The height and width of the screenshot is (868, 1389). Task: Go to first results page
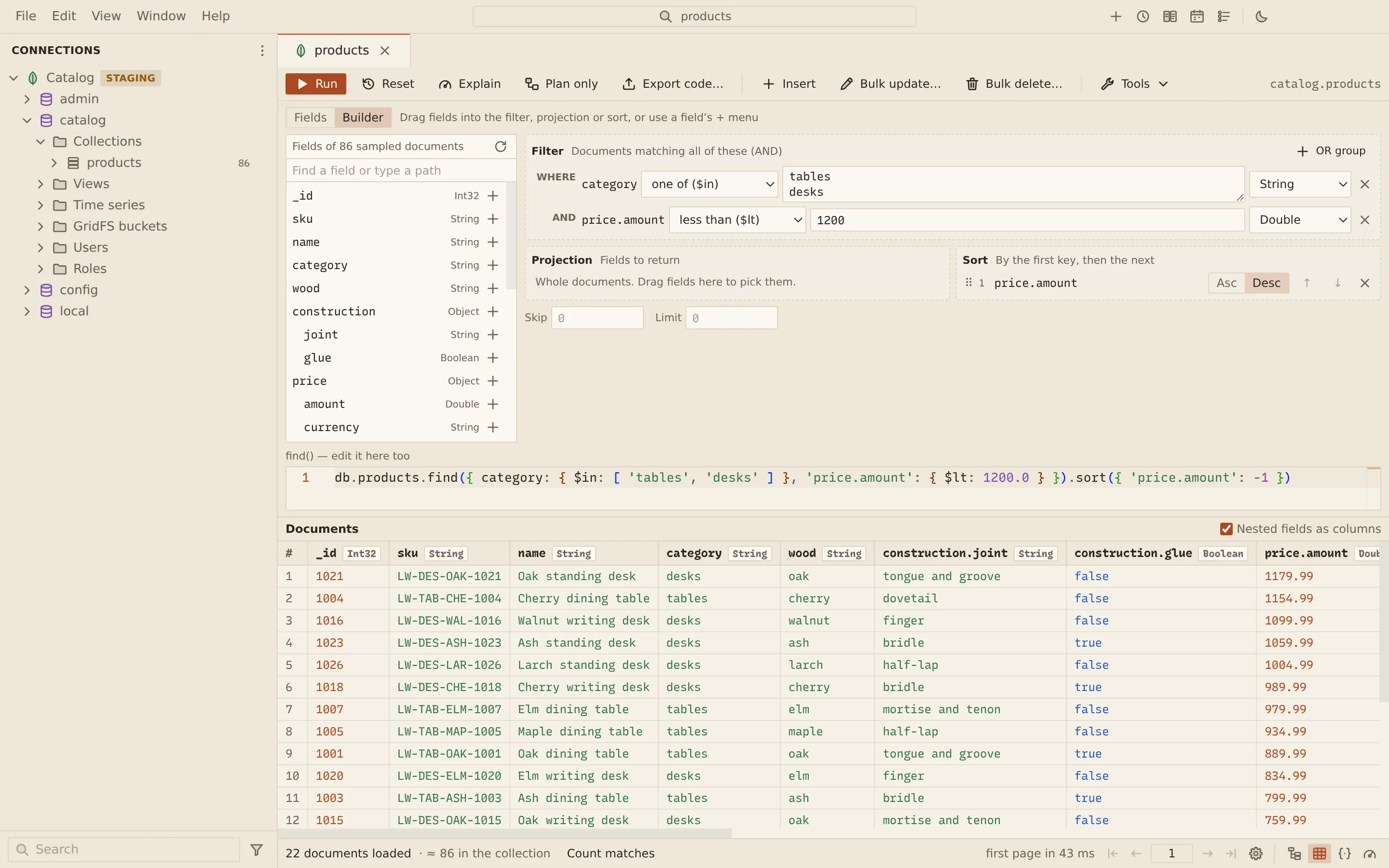[x=1113, y=854]
